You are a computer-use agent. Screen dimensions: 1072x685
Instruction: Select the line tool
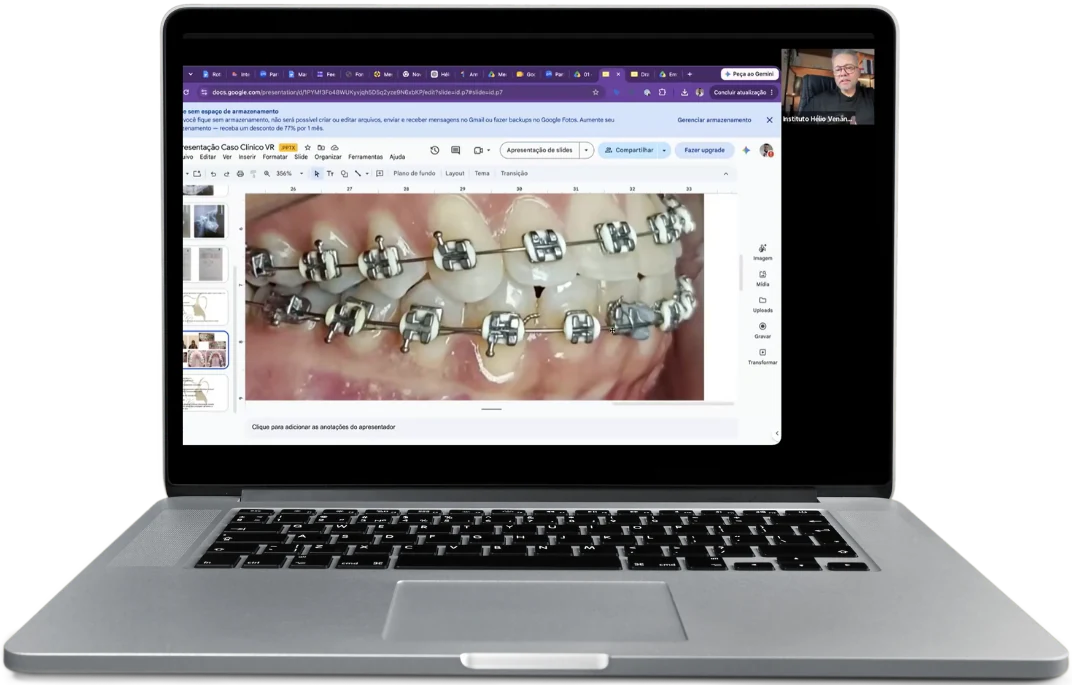(357, 174)
